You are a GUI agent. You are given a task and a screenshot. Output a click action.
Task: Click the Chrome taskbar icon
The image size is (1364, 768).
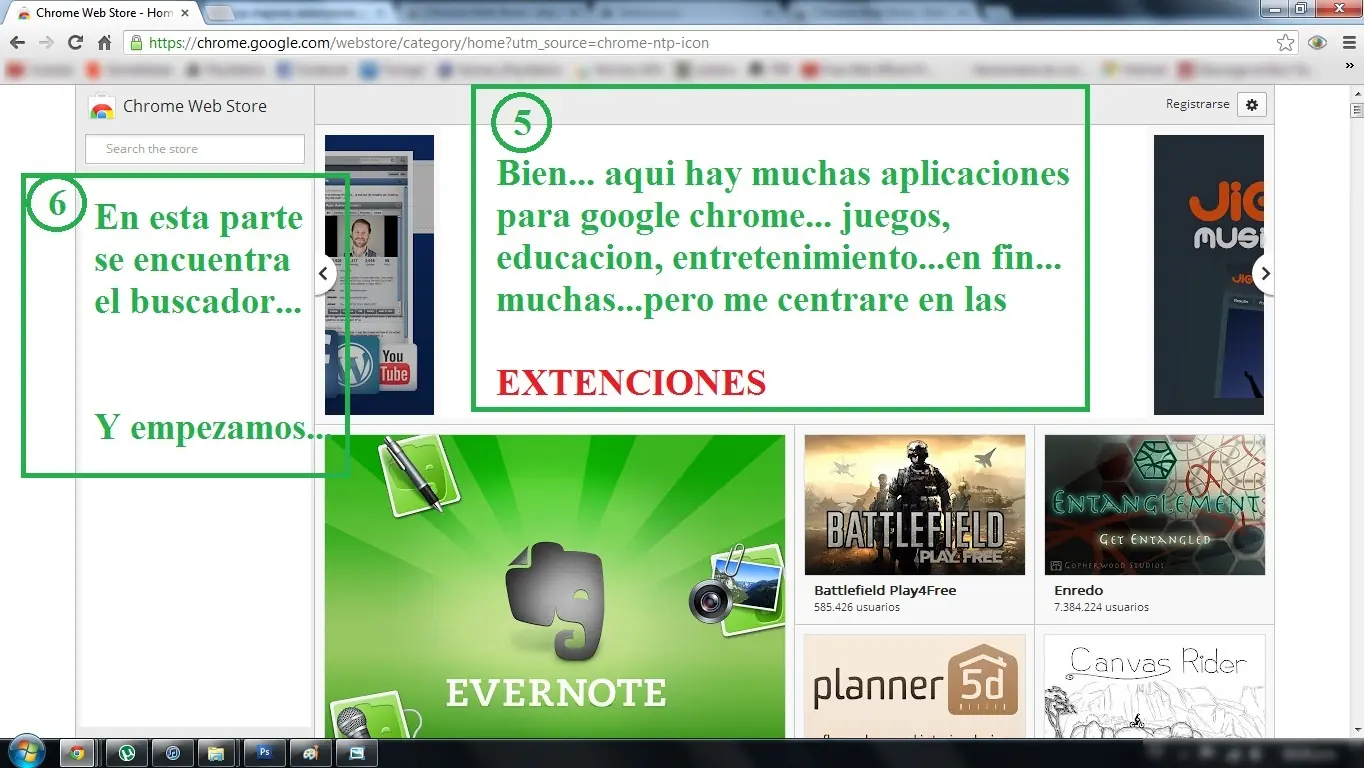point(77,753)
